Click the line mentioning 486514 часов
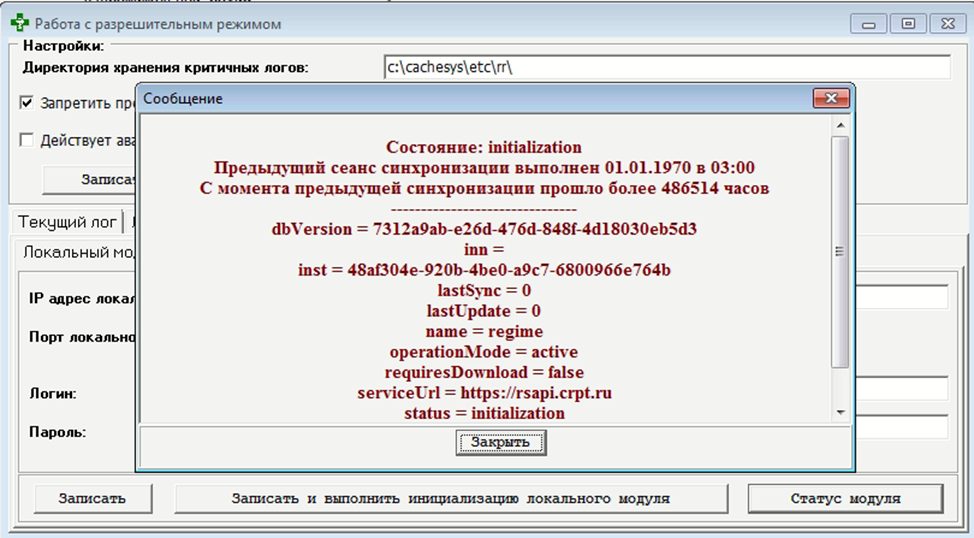This screenshot has width=974, height=538. 484,188
